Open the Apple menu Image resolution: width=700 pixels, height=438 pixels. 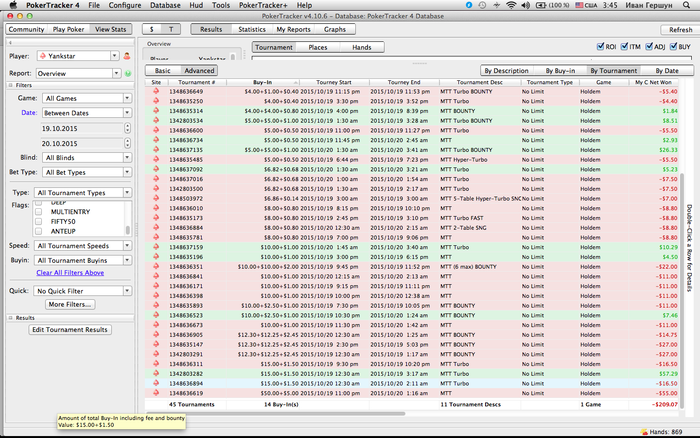tap(13, 5)
